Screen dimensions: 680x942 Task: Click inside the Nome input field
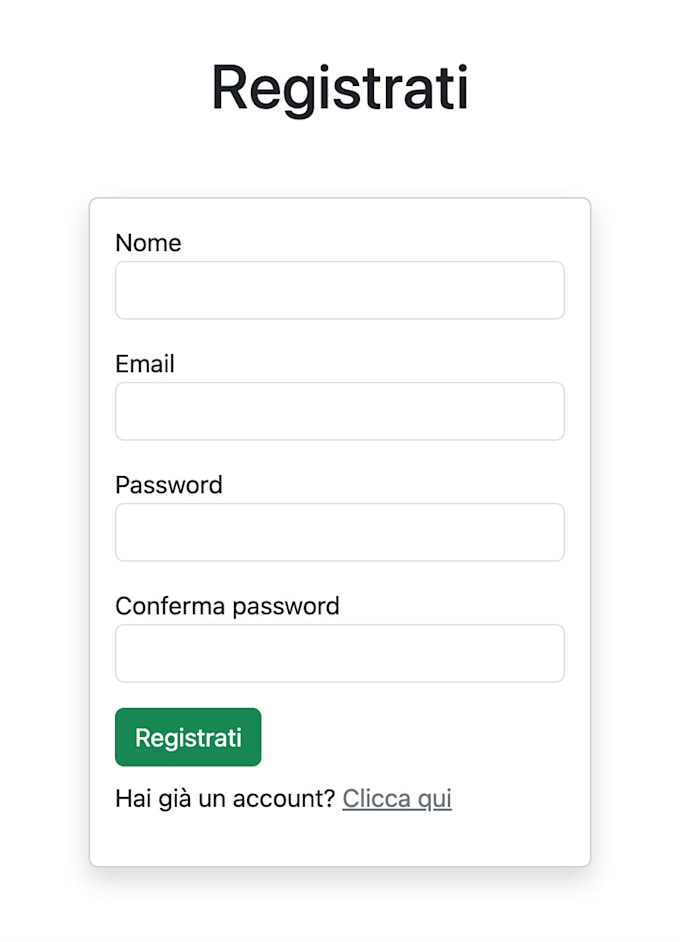click(339, 290)
